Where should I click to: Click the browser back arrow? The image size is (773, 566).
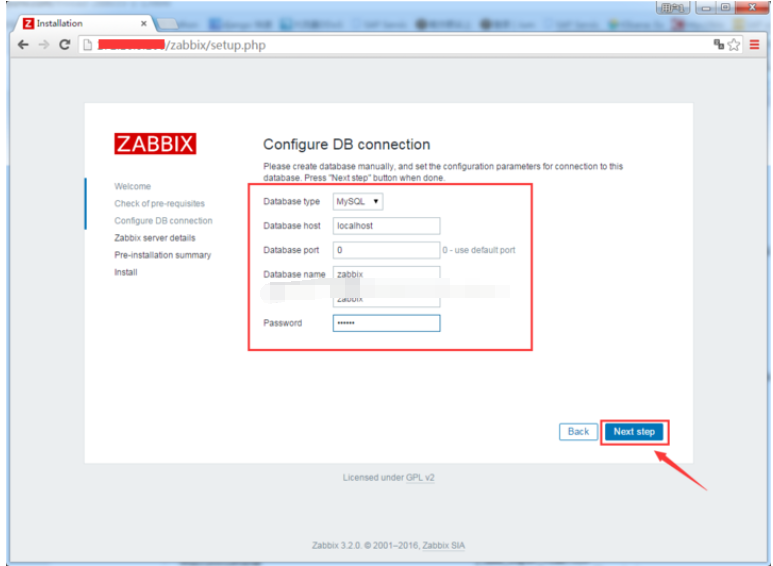pyautogui.click(x=23, y=45)
